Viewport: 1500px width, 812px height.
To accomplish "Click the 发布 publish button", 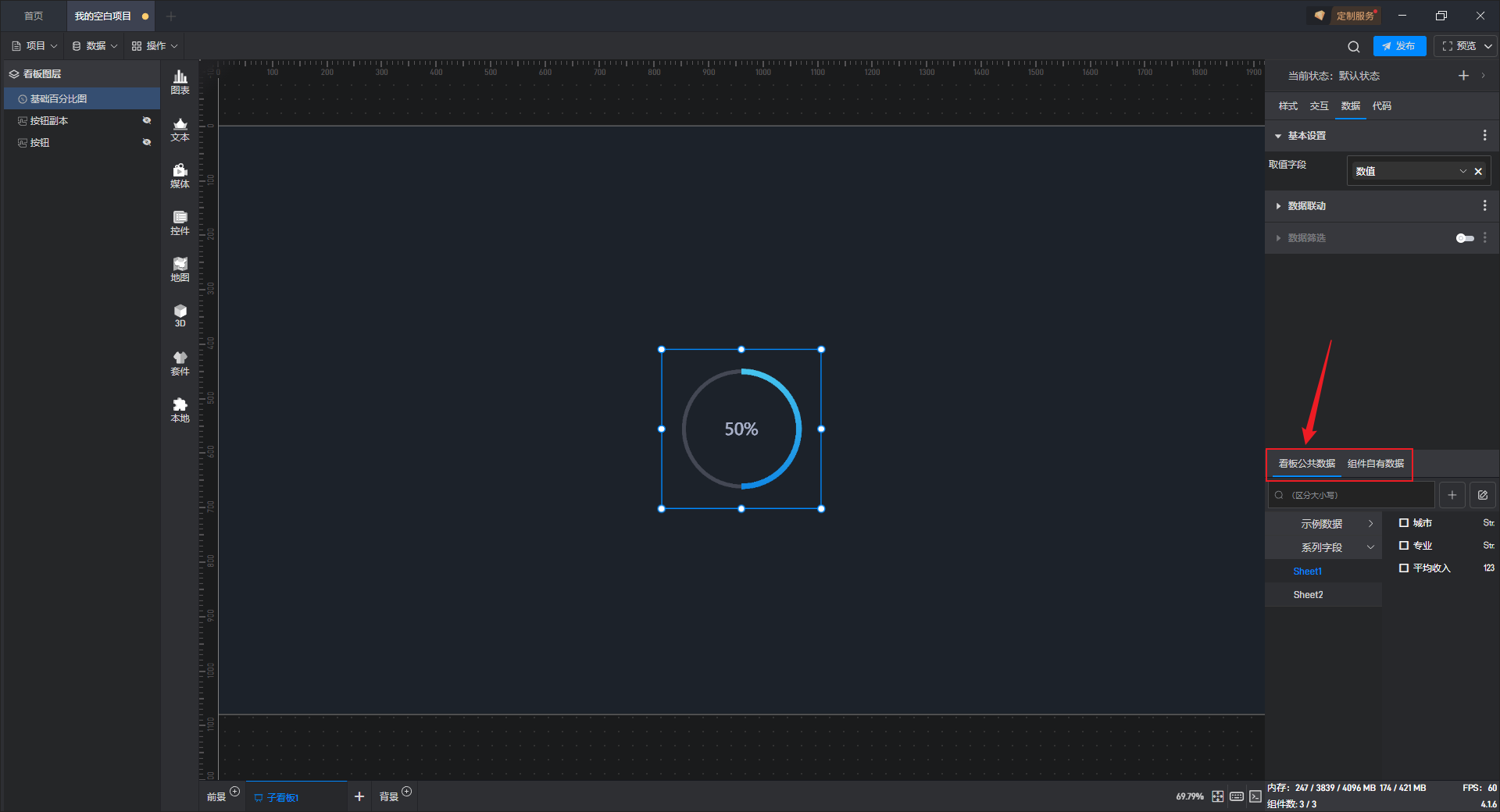I will point(1399,46).
